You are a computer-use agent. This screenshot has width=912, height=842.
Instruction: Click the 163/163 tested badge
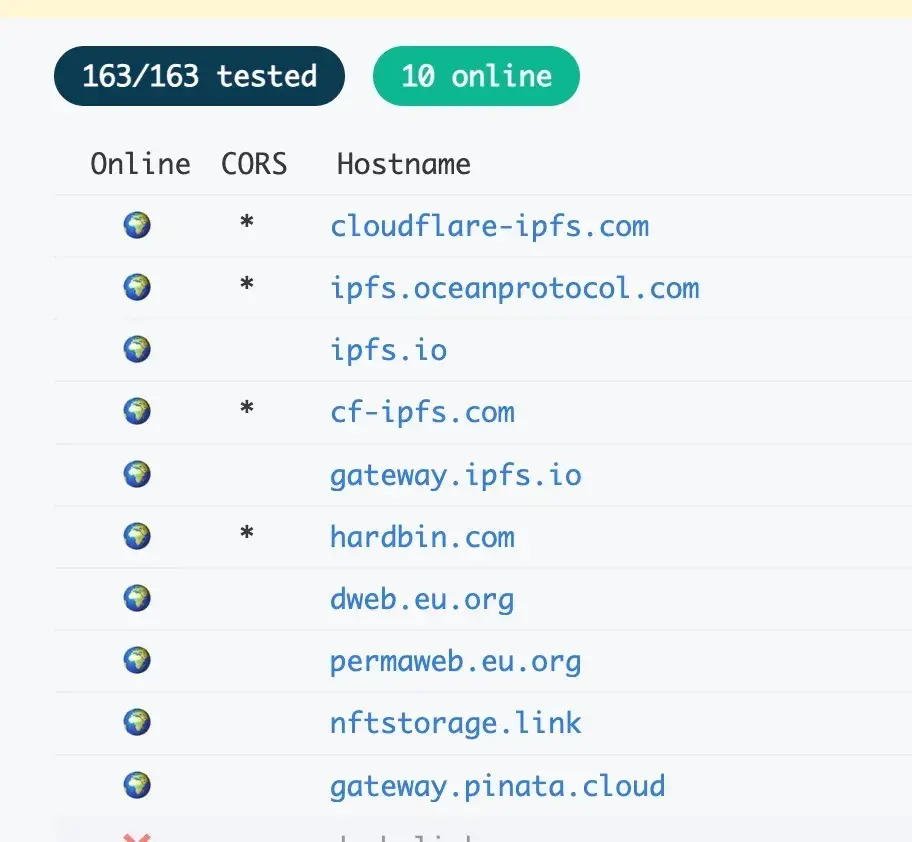[x=200, y=76]
